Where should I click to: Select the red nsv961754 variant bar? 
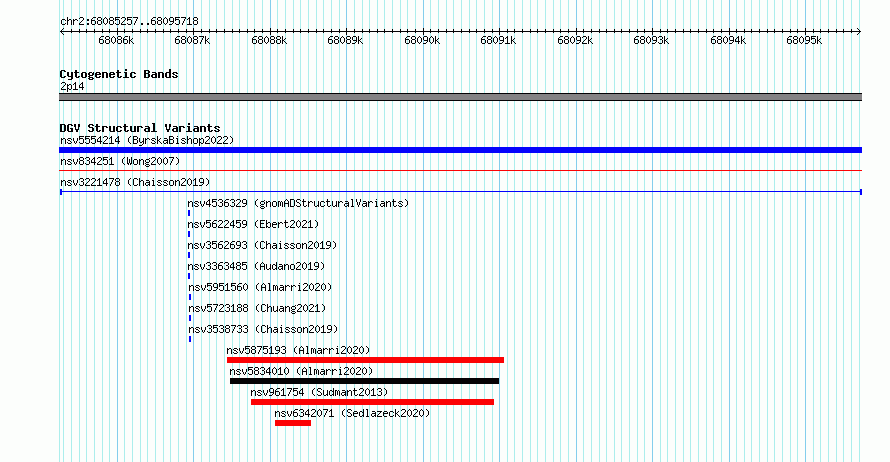point(372,402)
